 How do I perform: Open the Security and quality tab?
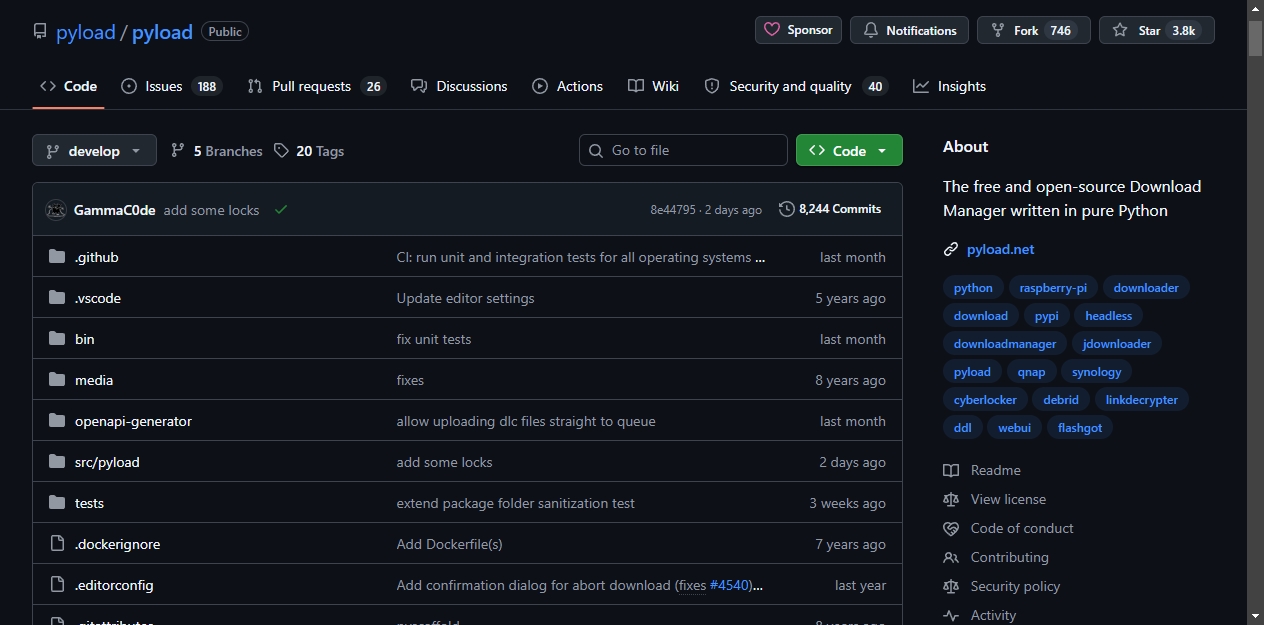[x=796, y=86]
